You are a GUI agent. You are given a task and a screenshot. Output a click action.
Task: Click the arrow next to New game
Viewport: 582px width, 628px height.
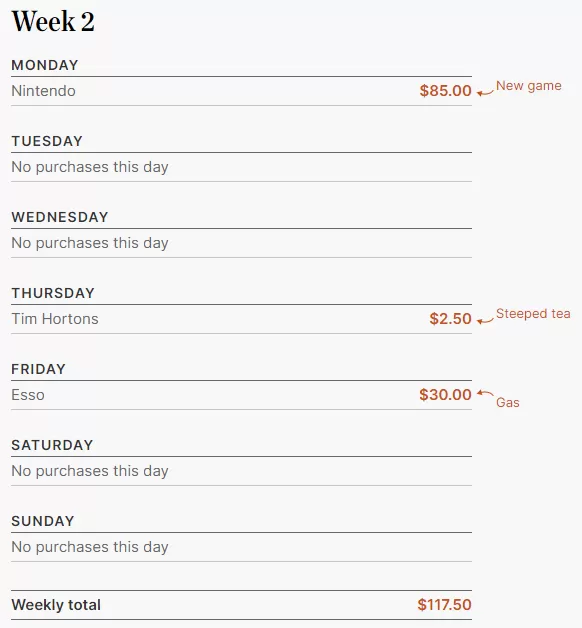[485, 93]
